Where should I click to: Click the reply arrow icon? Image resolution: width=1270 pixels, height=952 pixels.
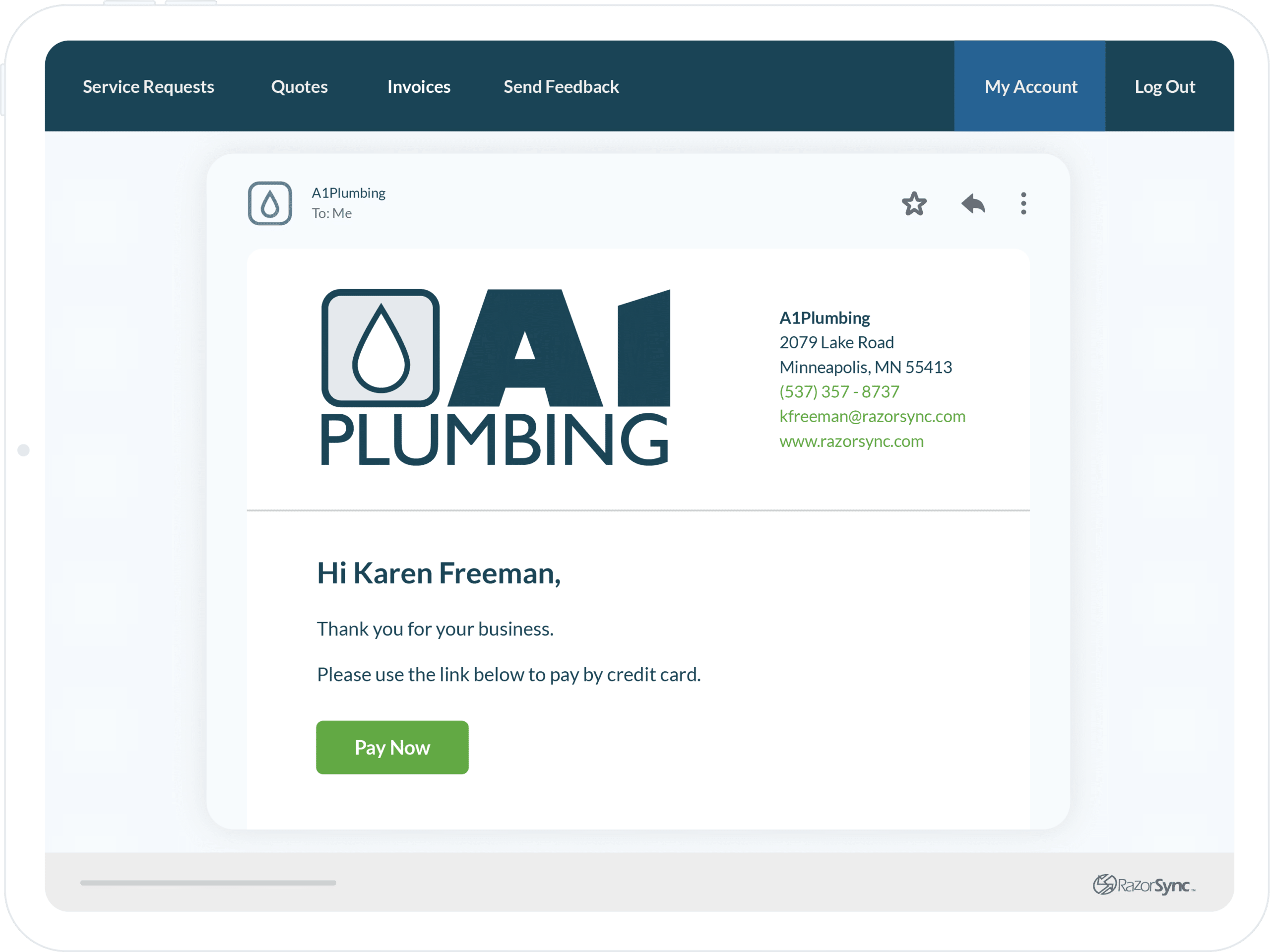(973, 204)
